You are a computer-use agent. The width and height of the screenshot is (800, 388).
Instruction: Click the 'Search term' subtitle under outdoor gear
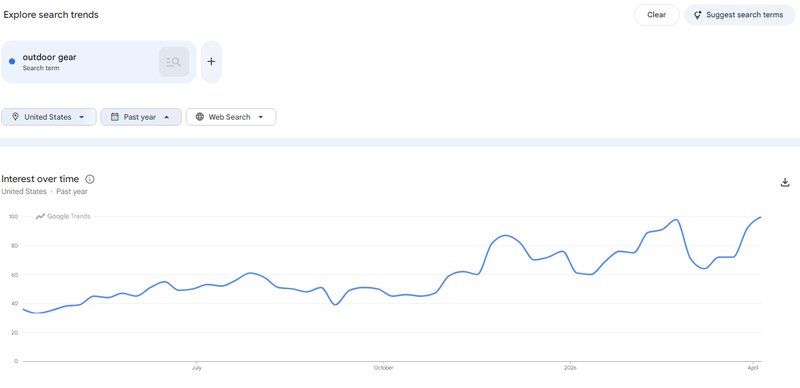tap(41, 68)
